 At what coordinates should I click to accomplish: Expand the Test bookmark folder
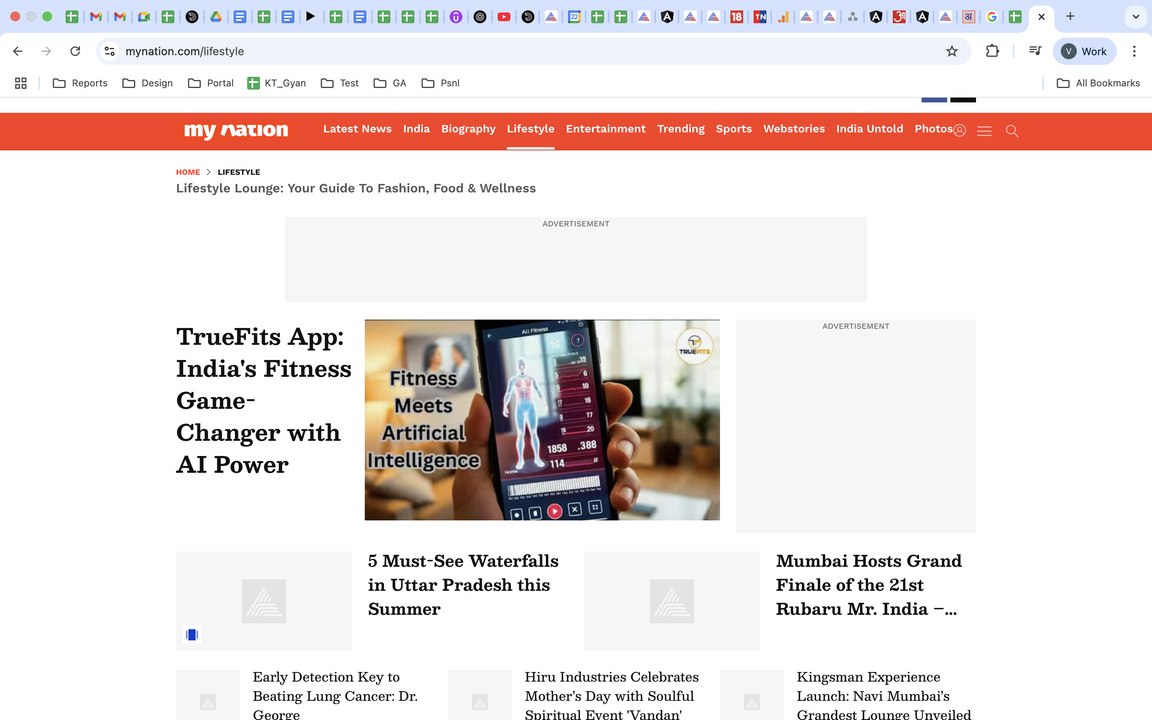click(339, 83)
